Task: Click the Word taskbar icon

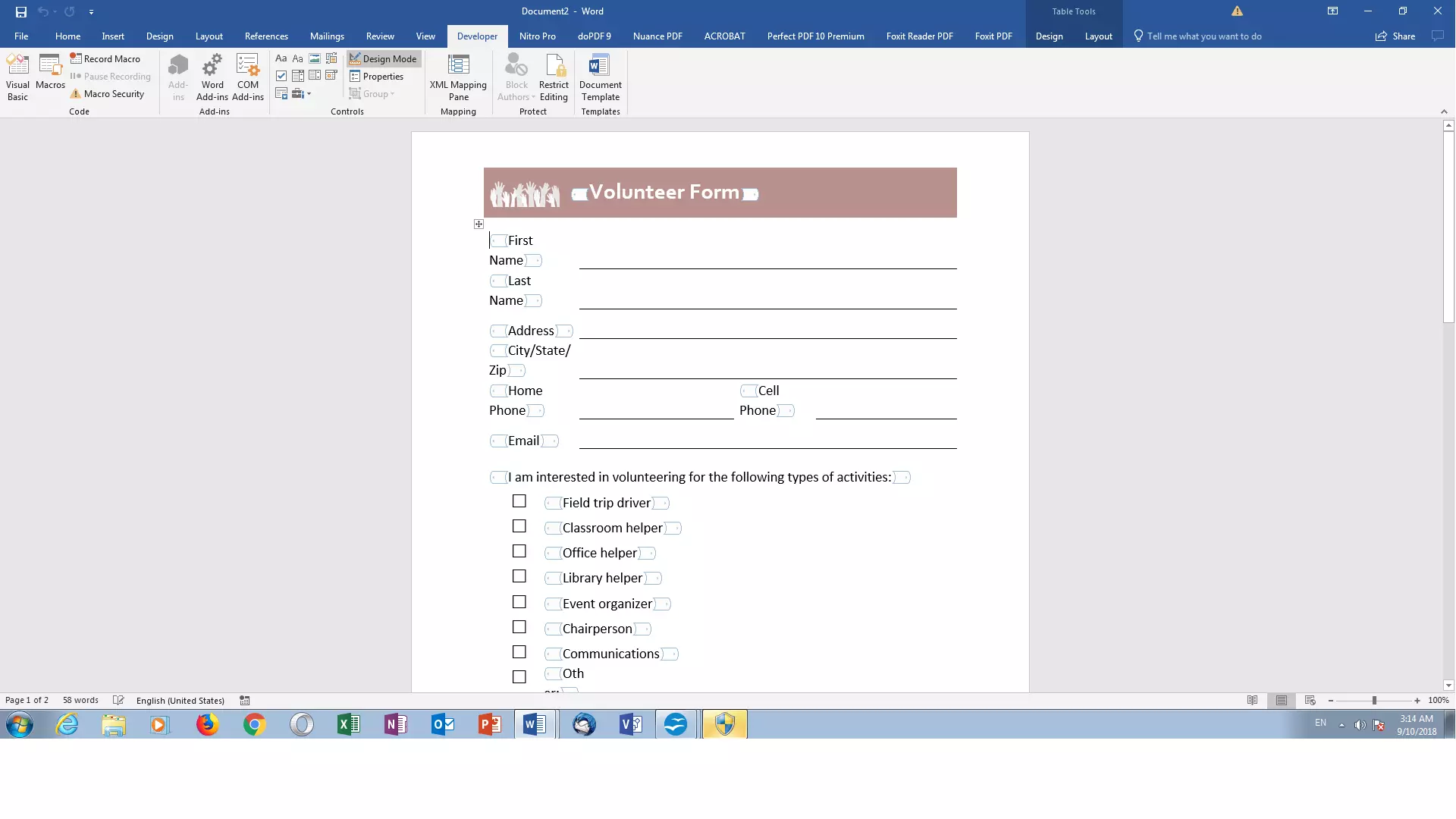Action: pos(535,724)
